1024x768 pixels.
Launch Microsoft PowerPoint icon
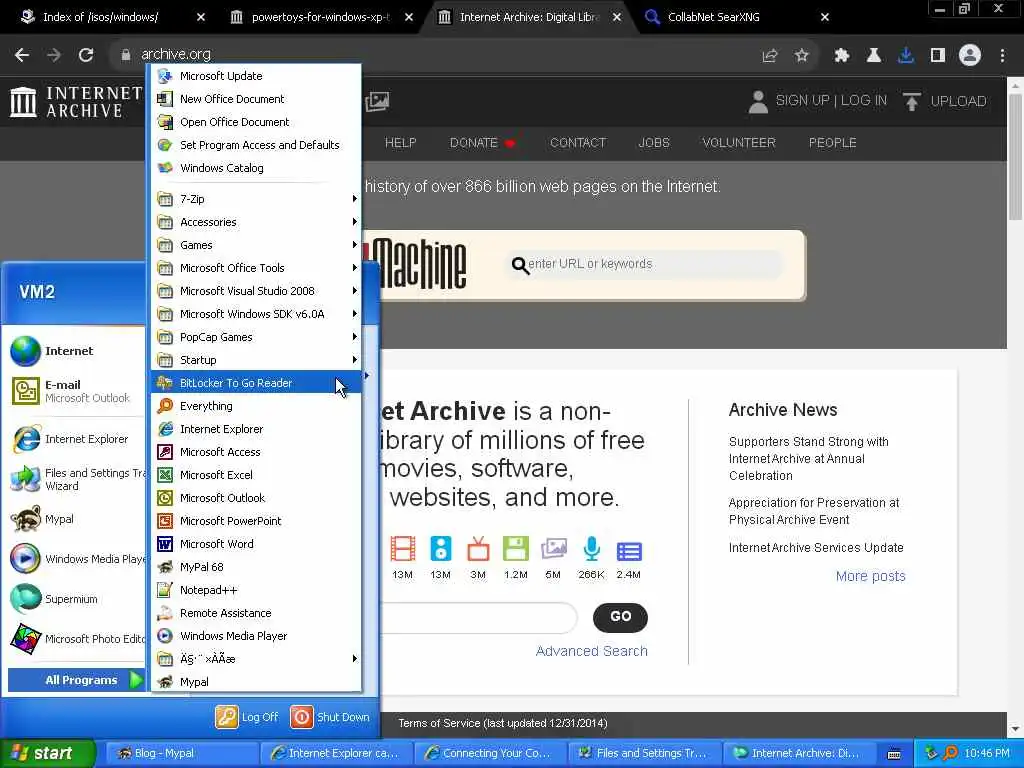point(165,520)
